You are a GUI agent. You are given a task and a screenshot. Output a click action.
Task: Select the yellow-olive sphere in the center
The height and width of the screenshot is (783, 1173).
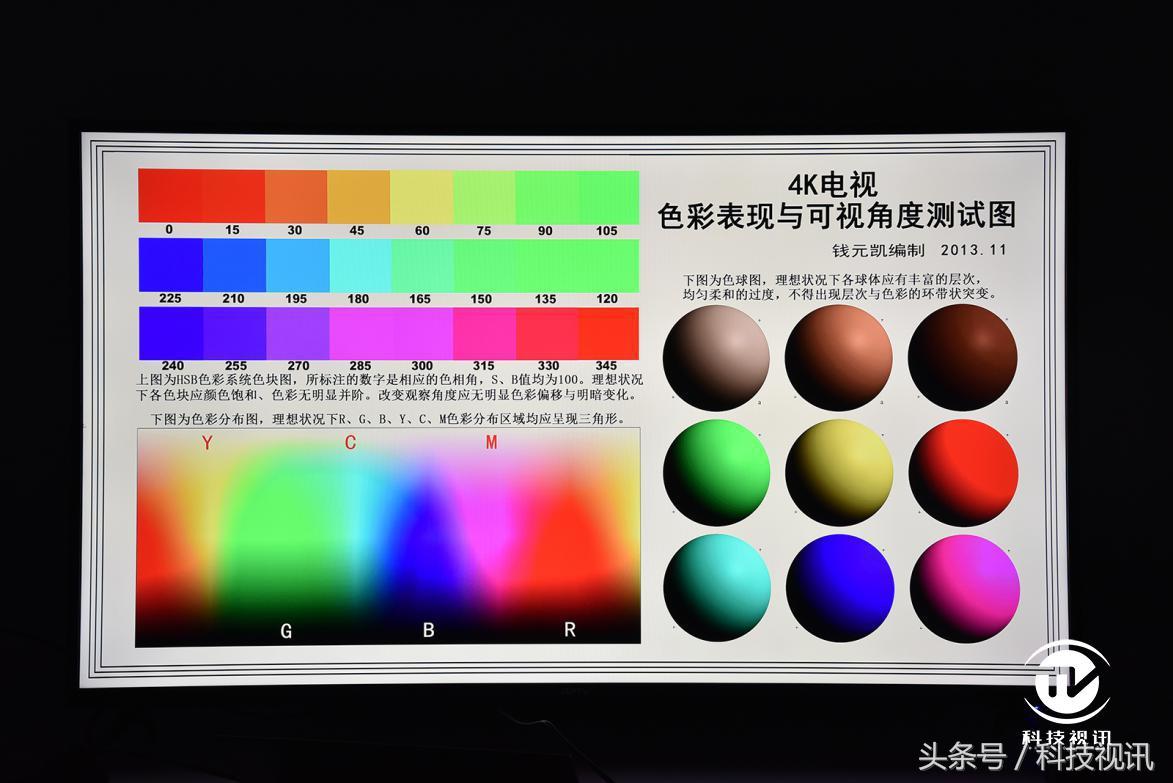(840, 470)
